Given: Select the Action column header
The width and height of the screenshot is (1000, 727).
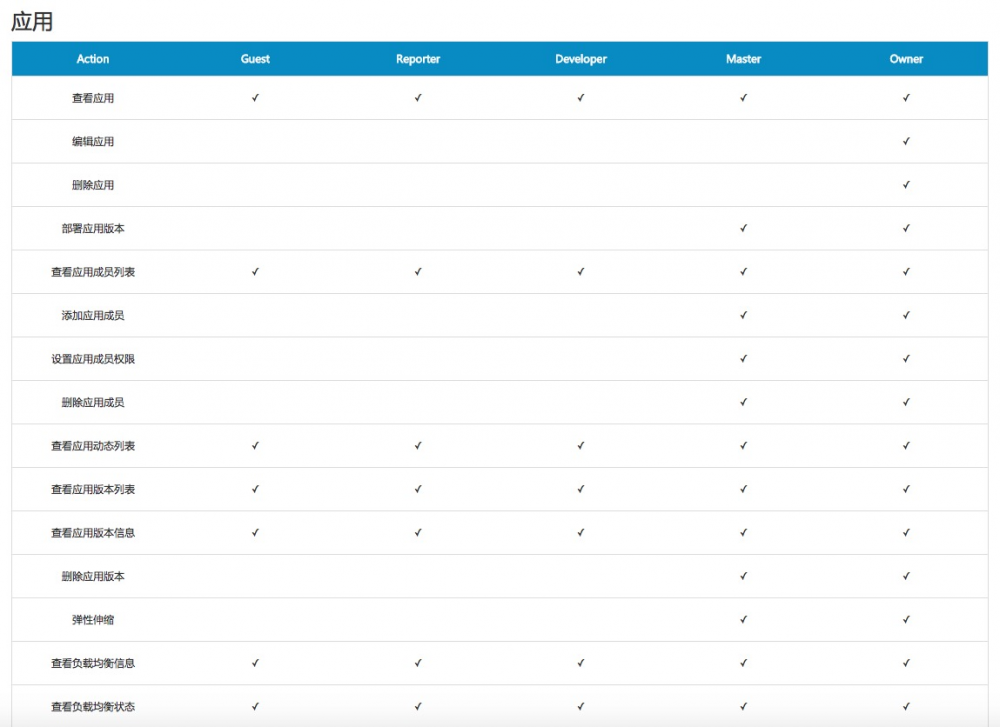Looking at the screenshot, I should [93, 59].
